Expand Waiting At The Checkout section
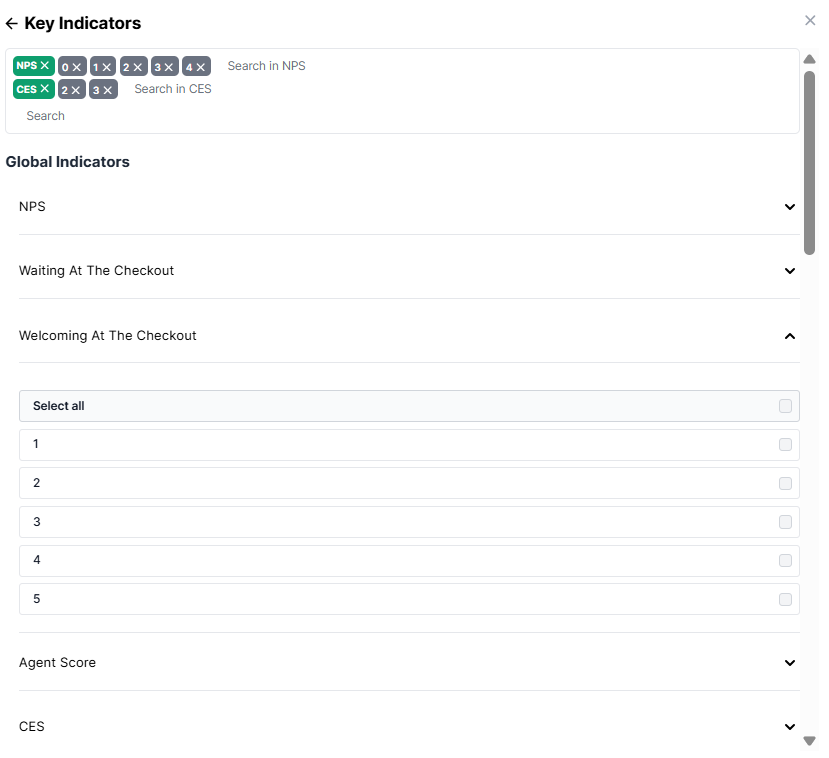The width and height of the screenshot is (829, 758). coord(789,271)
